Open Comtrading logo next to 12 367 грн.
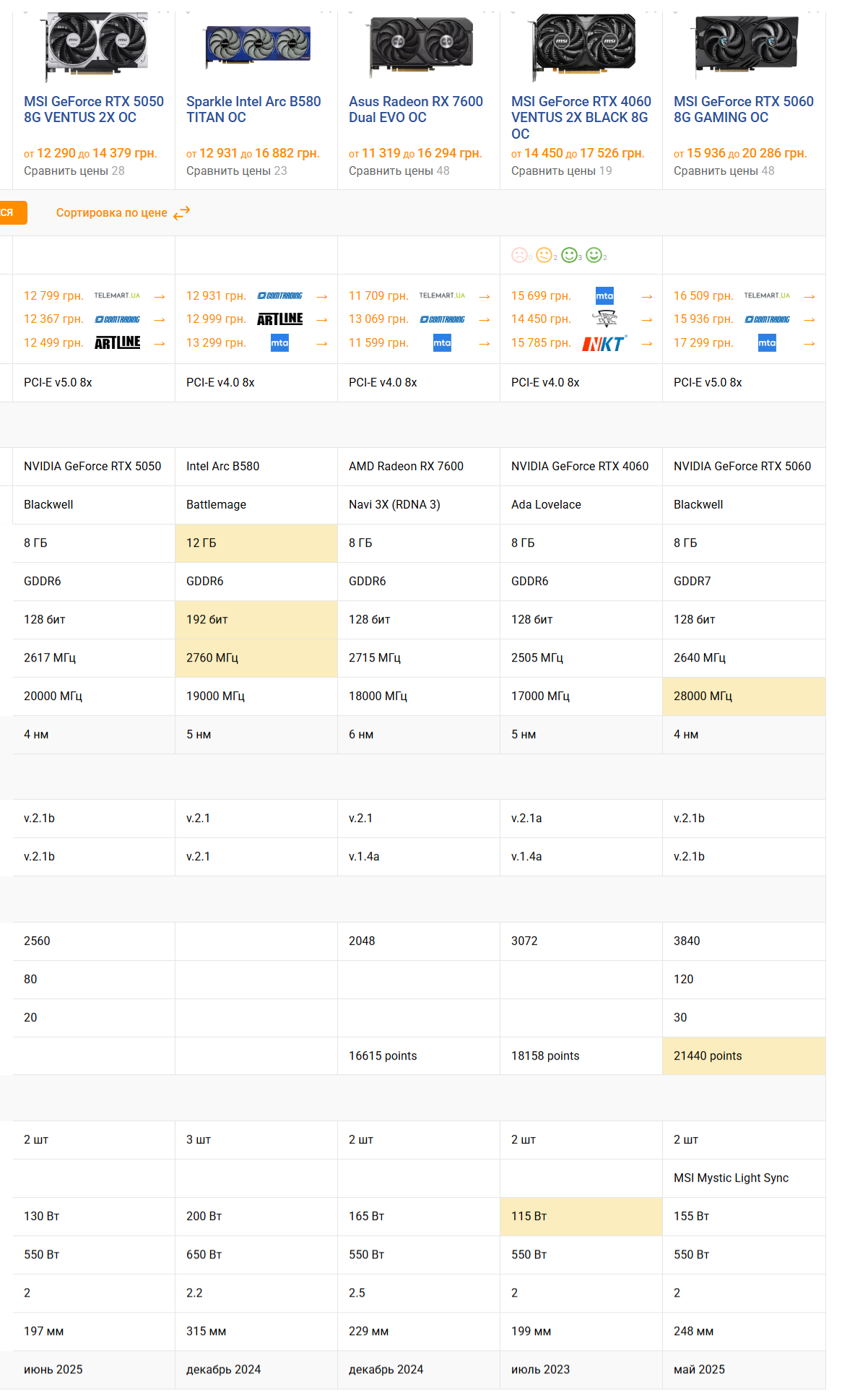 pos(117,319)
